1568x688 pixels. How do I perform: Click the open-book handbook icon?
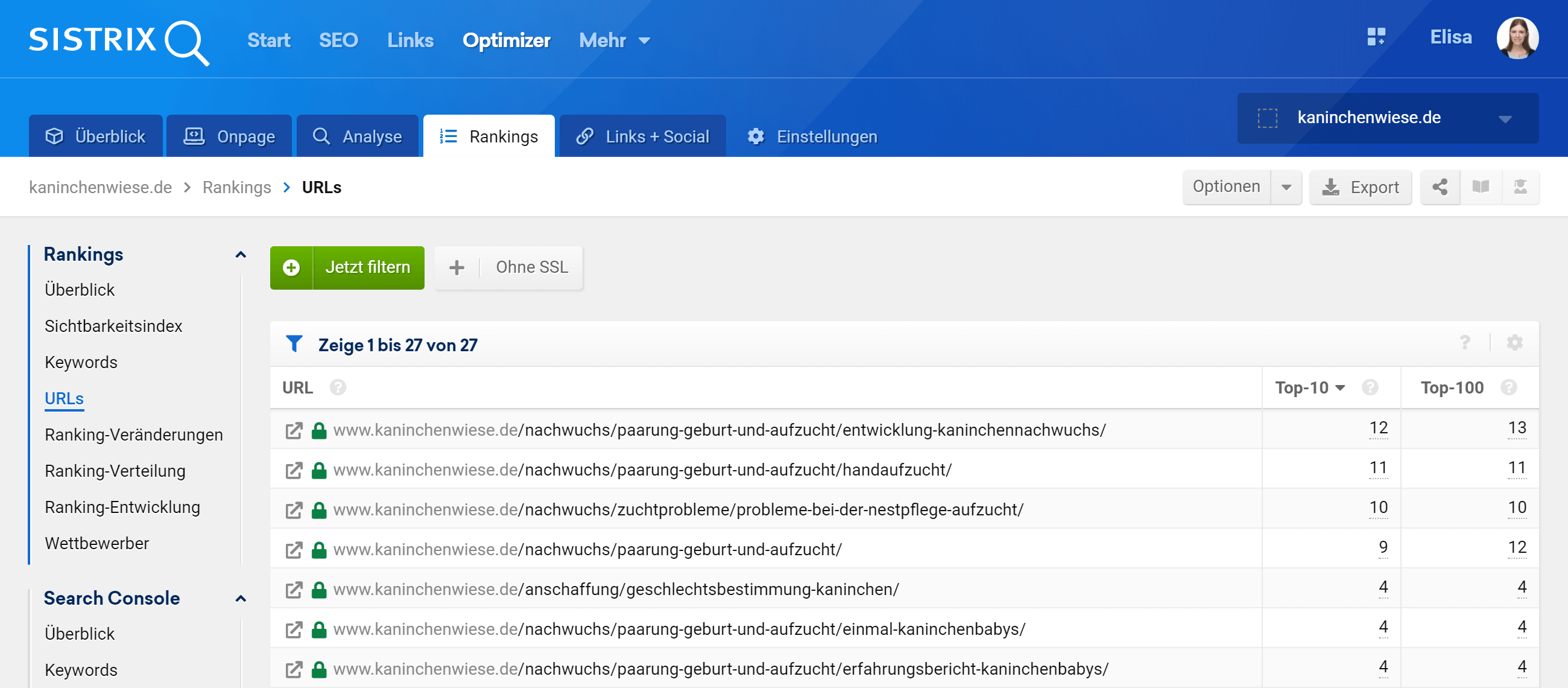tap(1481, 187)
